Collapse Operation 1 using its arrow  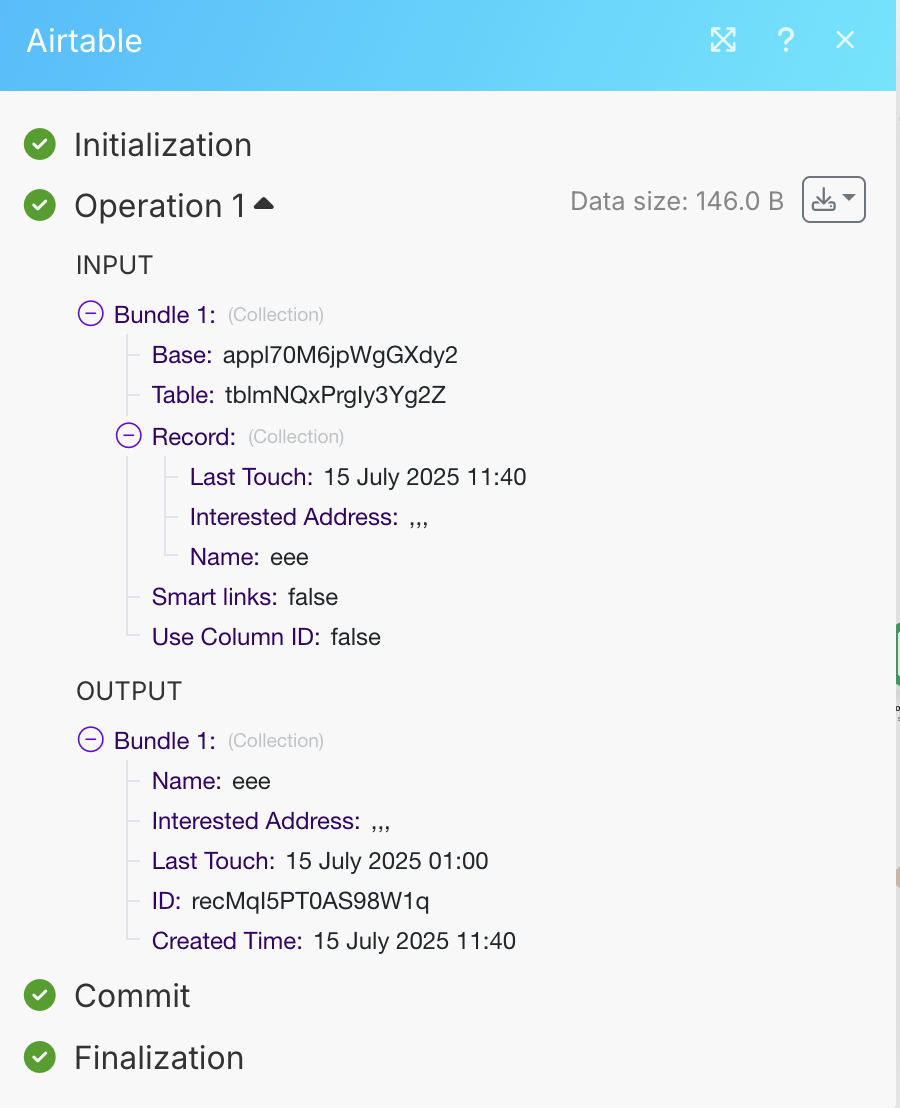click(264, 204)
